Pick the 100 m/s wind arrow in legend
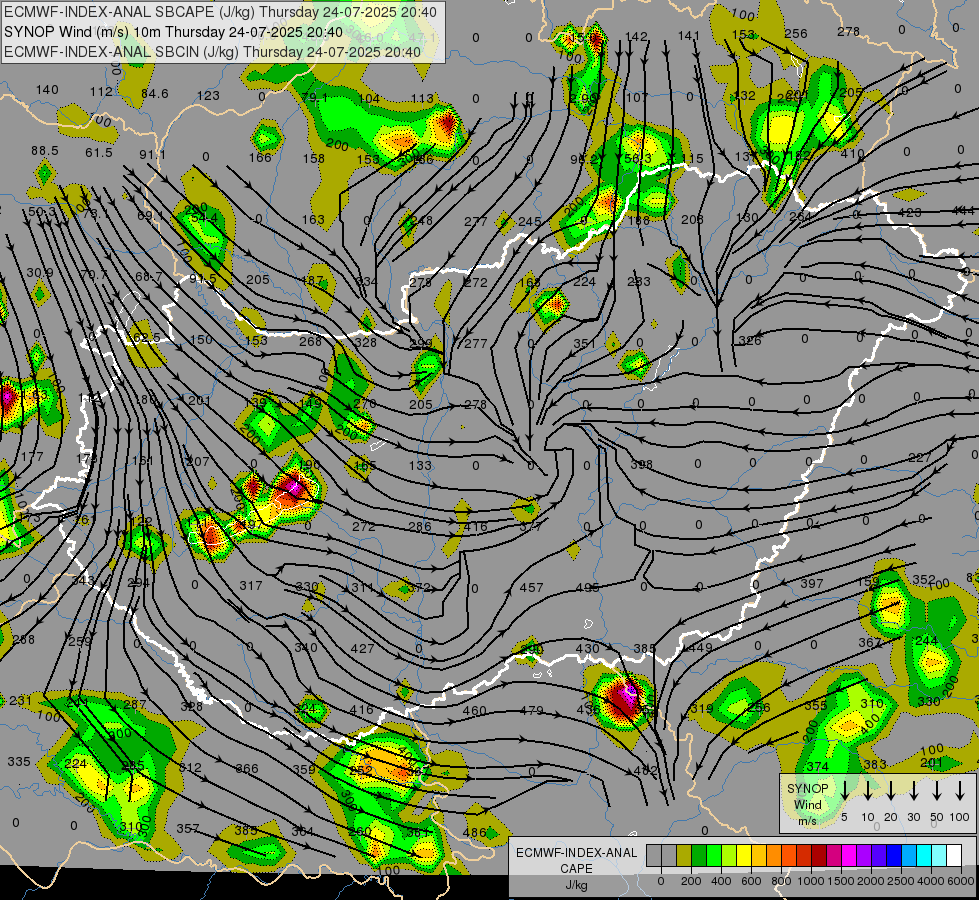The height and width of the screenshot is (900, 979). 960,791
